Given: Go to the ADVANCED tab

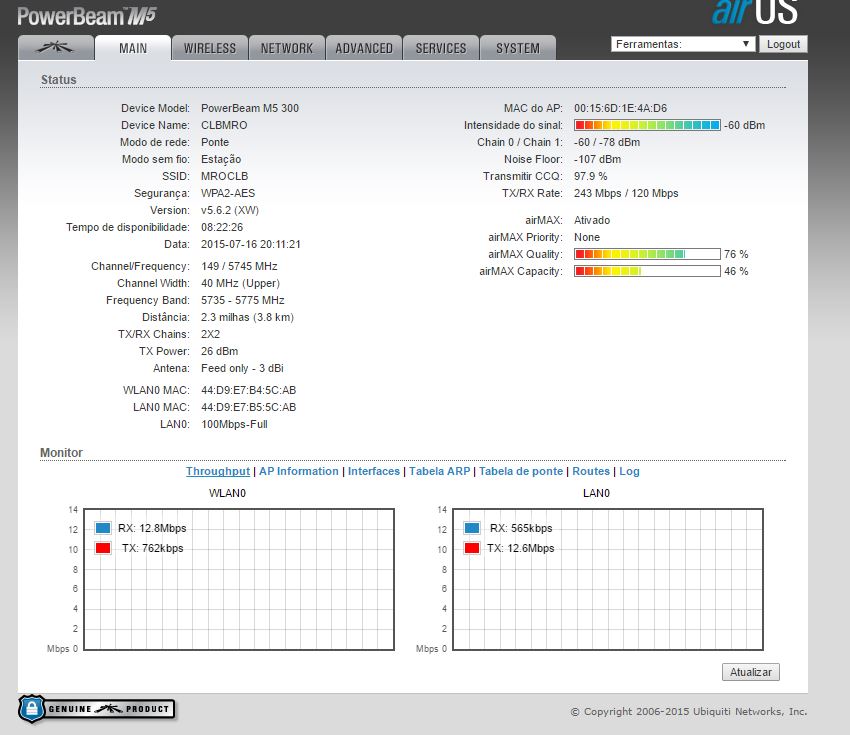Looking at the screenshot, I should coord(364,48).
